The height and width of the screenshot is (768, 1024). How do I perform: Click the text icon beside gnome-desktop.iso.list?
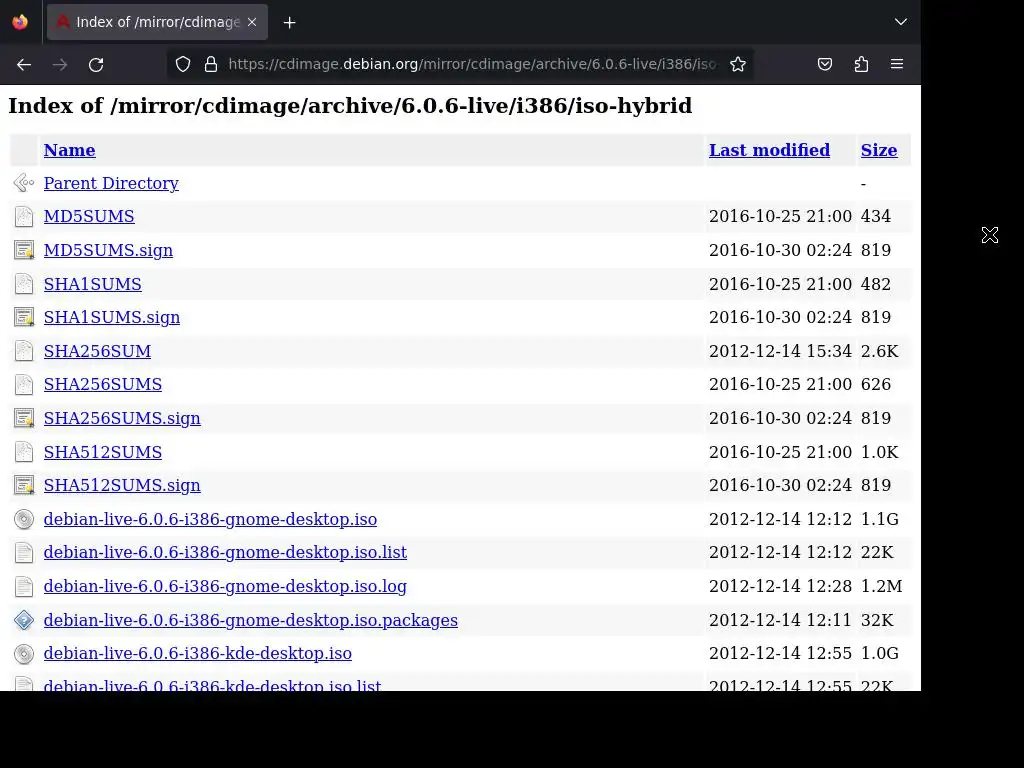pos(24,552)
